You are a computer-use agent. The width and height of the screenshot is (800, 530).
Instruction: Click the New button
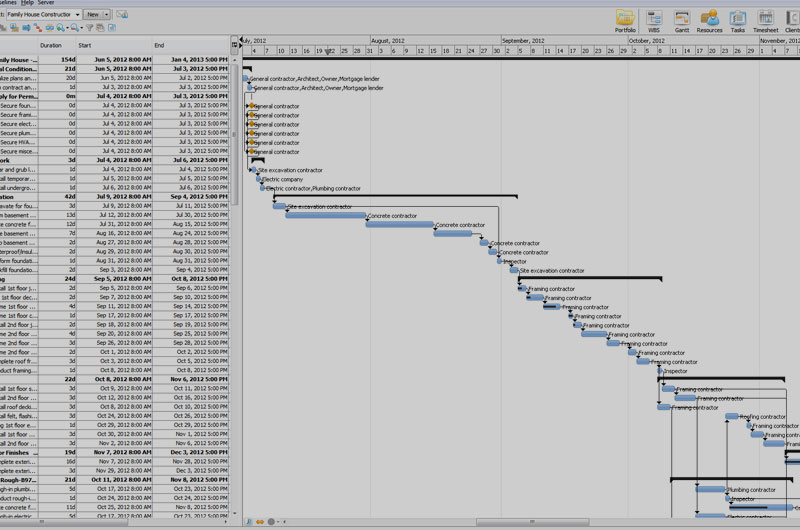click(93, 15)
